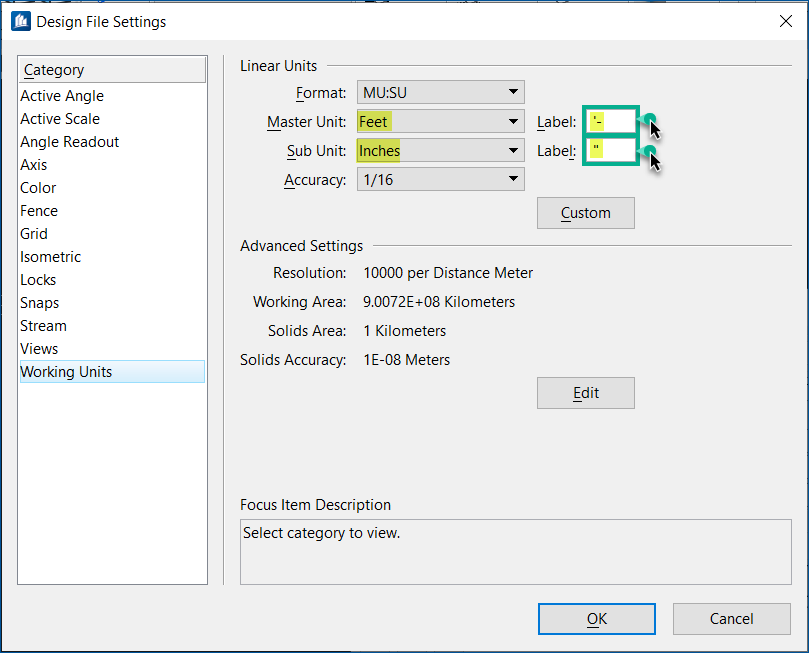The width and height of the screenshot is (809, 653).
Task: Click the Category list header
Action: [x=112, y=70]
